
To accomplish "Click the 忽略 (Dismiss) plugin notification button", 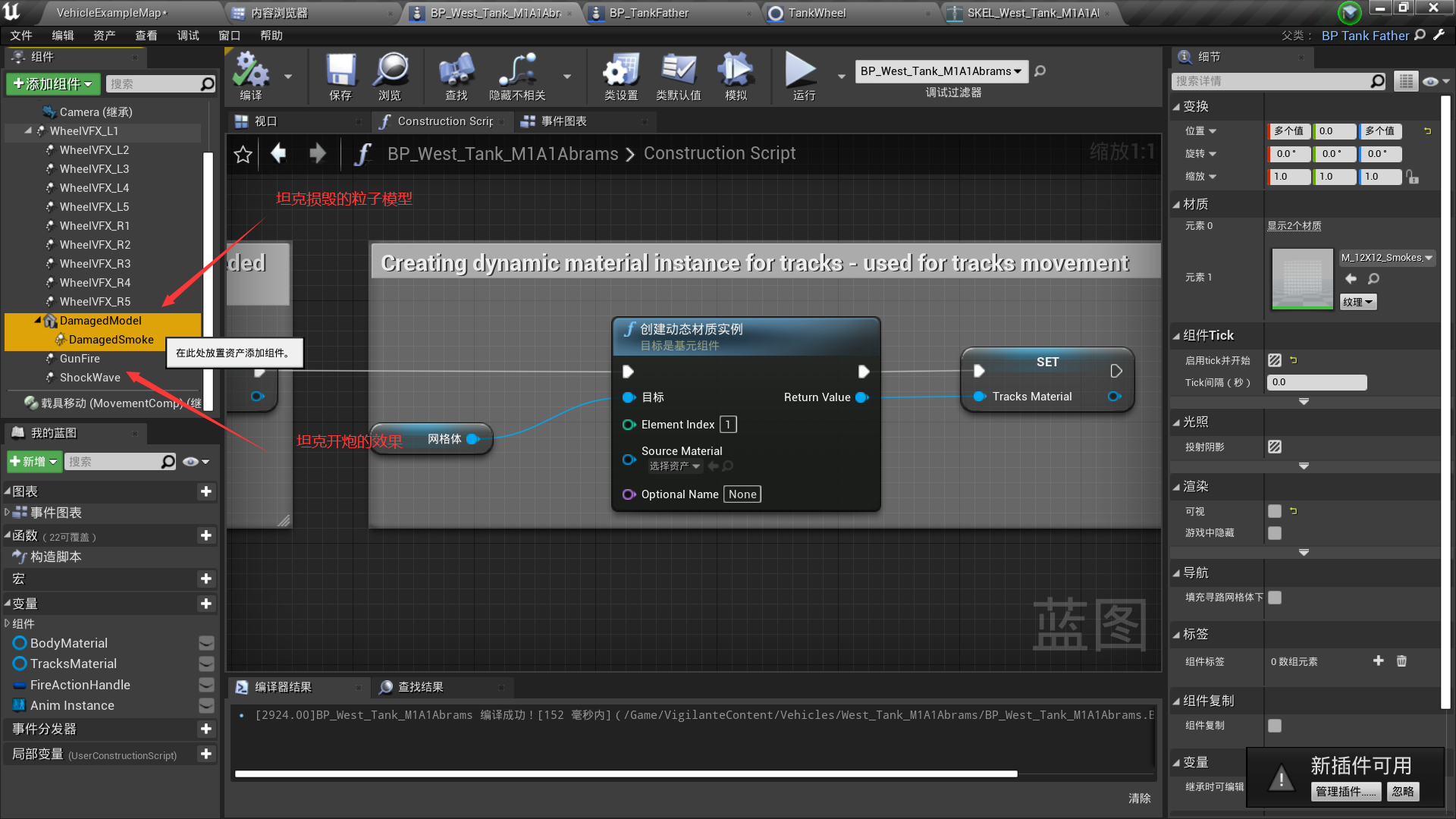I will coord(1402,791).
